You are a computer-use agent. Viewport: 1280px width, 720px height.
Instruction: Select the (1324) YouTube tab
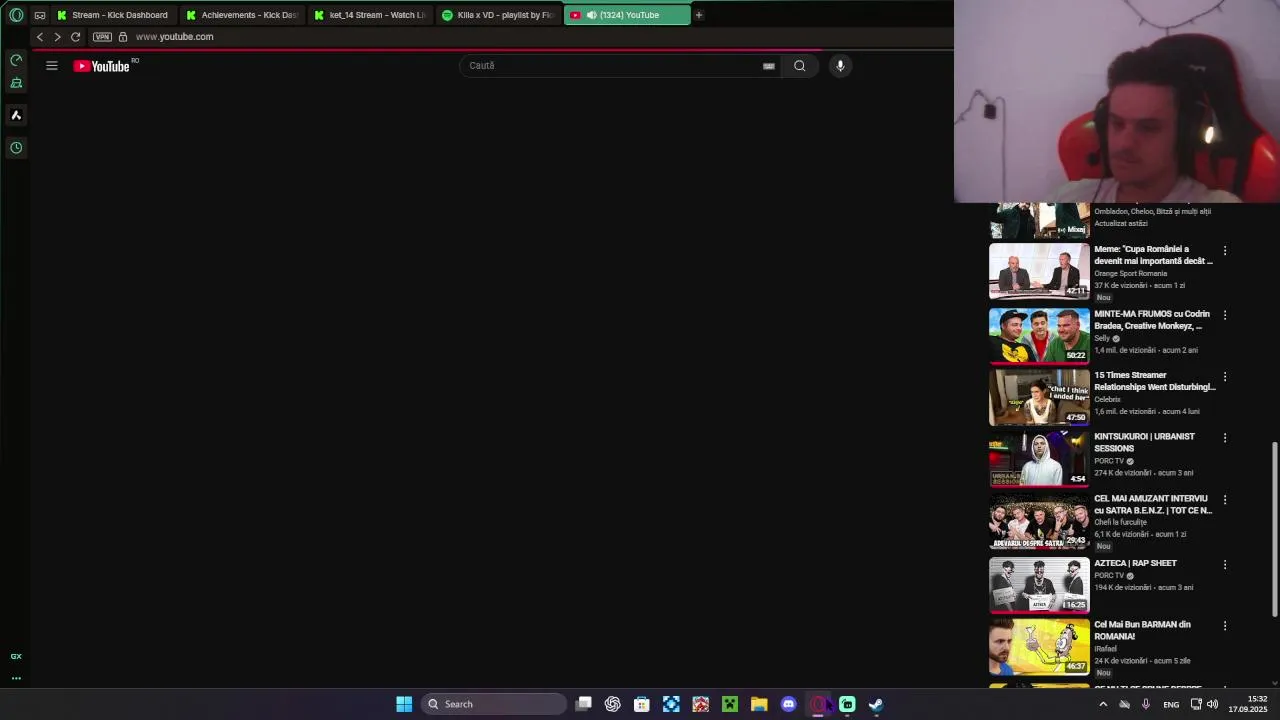coord(627,15)
